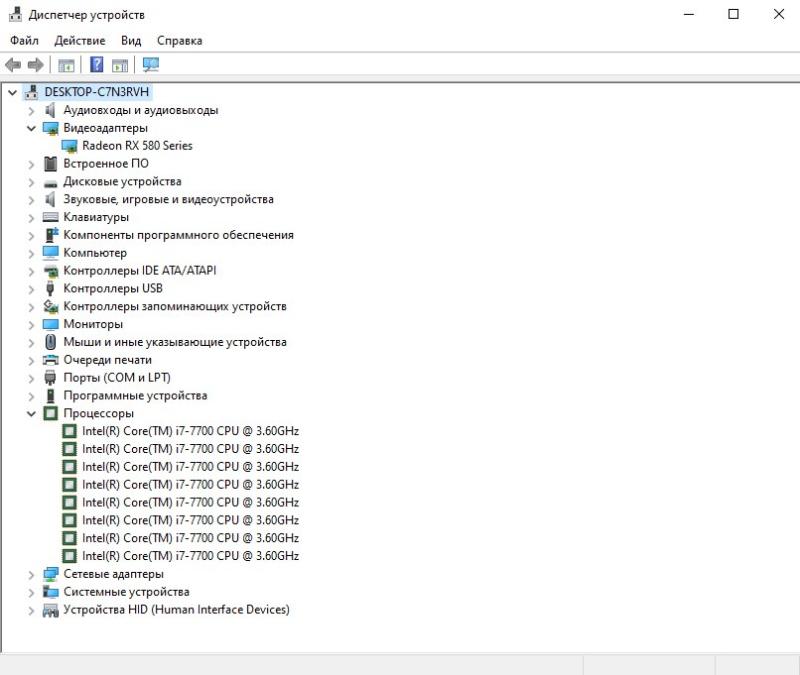The width and height of the screenshot is (800, 675).
Task: Select the Очереди печати label
Action: 108,360
